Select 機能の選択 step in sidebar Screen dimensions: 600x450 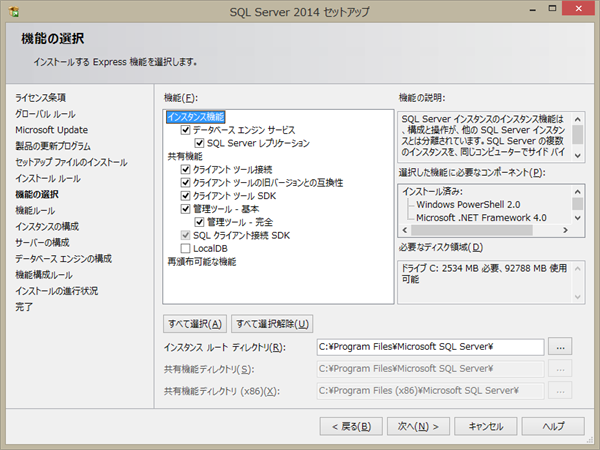click(x=37, y=194)
